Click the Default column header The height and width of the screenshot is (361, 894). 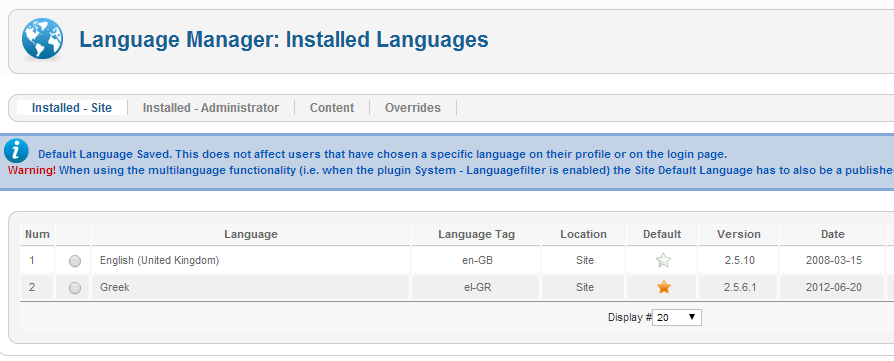click(x=662, y=234)
